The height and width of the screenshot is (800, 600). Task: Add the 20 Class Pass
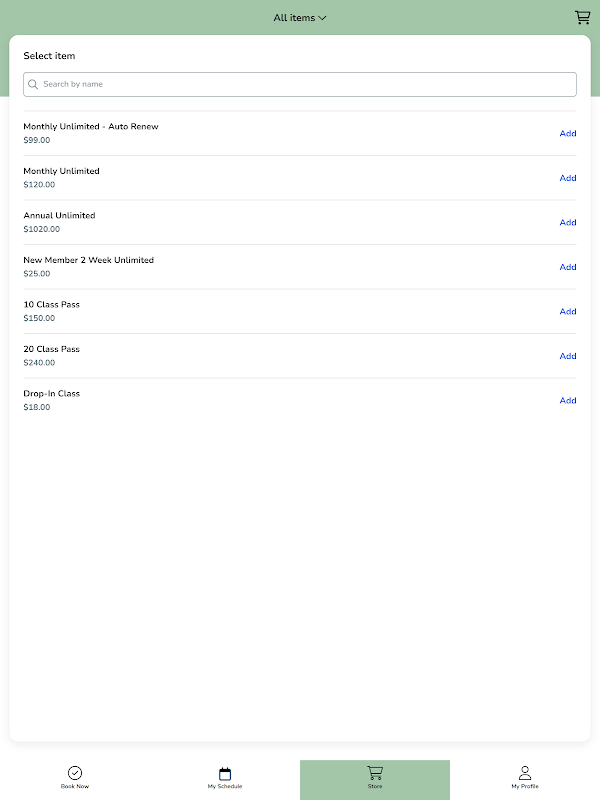[x=568, y=356]
